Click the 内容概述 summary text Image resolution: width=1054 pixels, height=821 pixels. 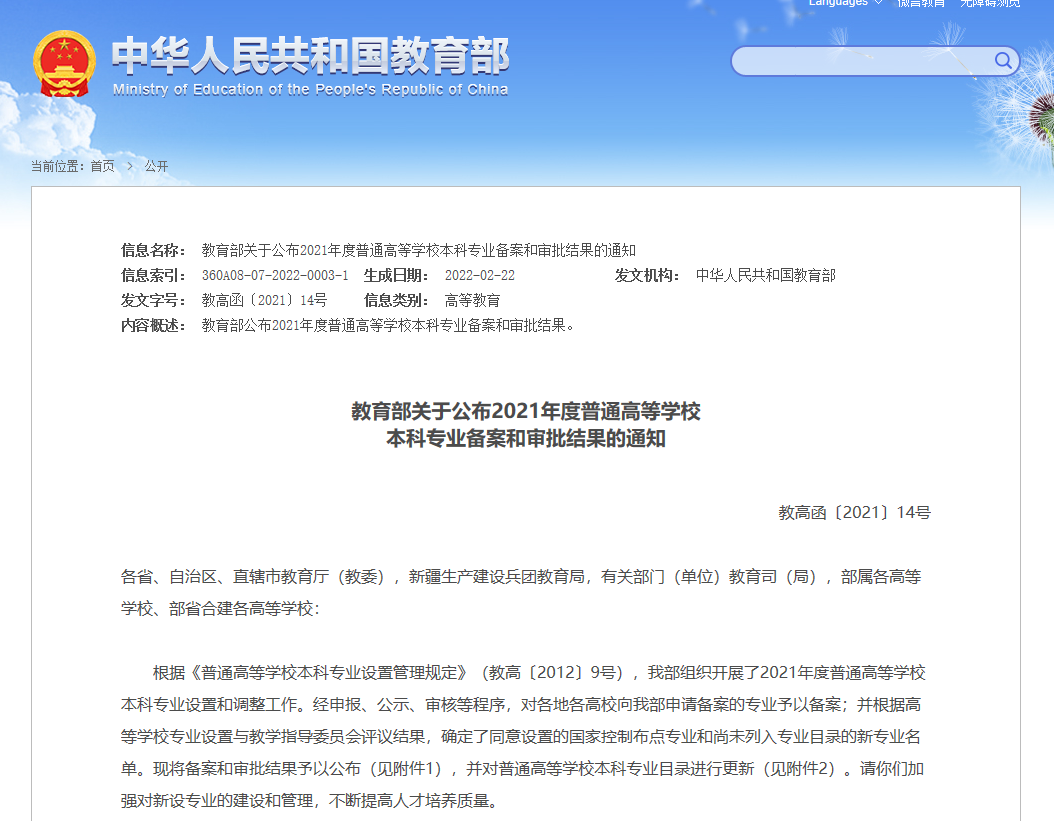(x=390, y=325)
